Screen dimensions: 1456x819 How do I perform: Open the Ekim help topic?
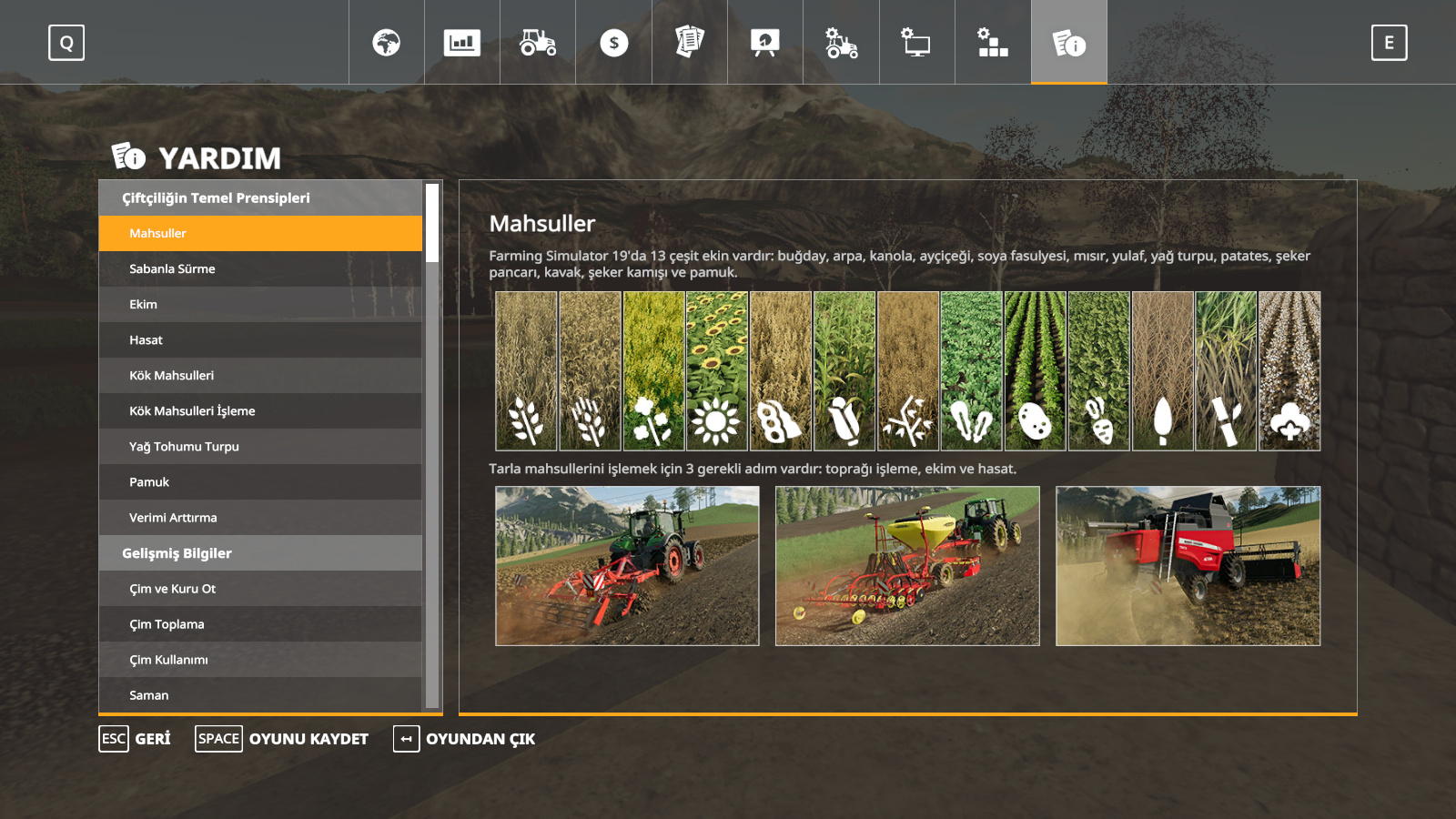(260, 304)
